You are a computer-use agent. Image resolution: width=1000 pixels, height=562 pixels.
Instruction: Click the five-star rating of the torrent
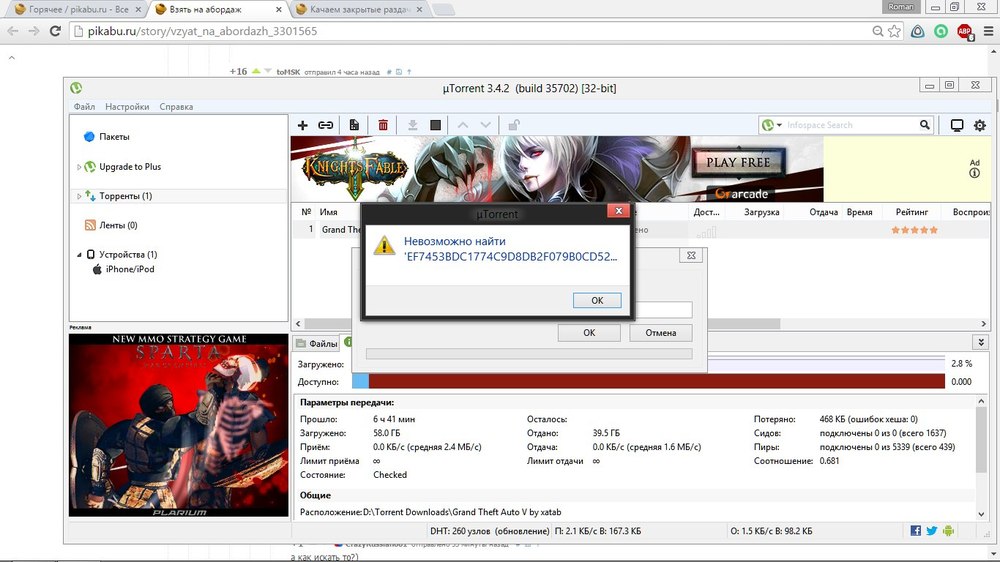pyautogui.click(x=915, y=230)
